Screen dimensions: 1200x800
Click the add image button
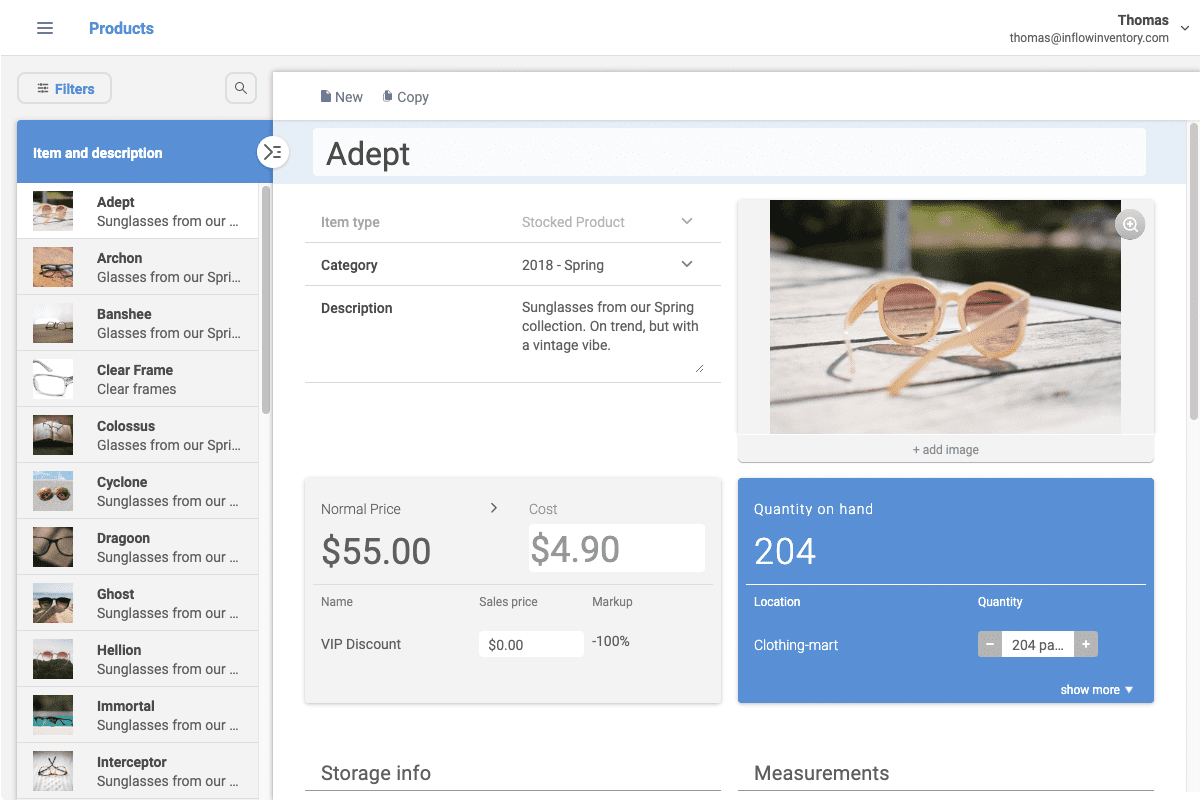click(945, 449)
